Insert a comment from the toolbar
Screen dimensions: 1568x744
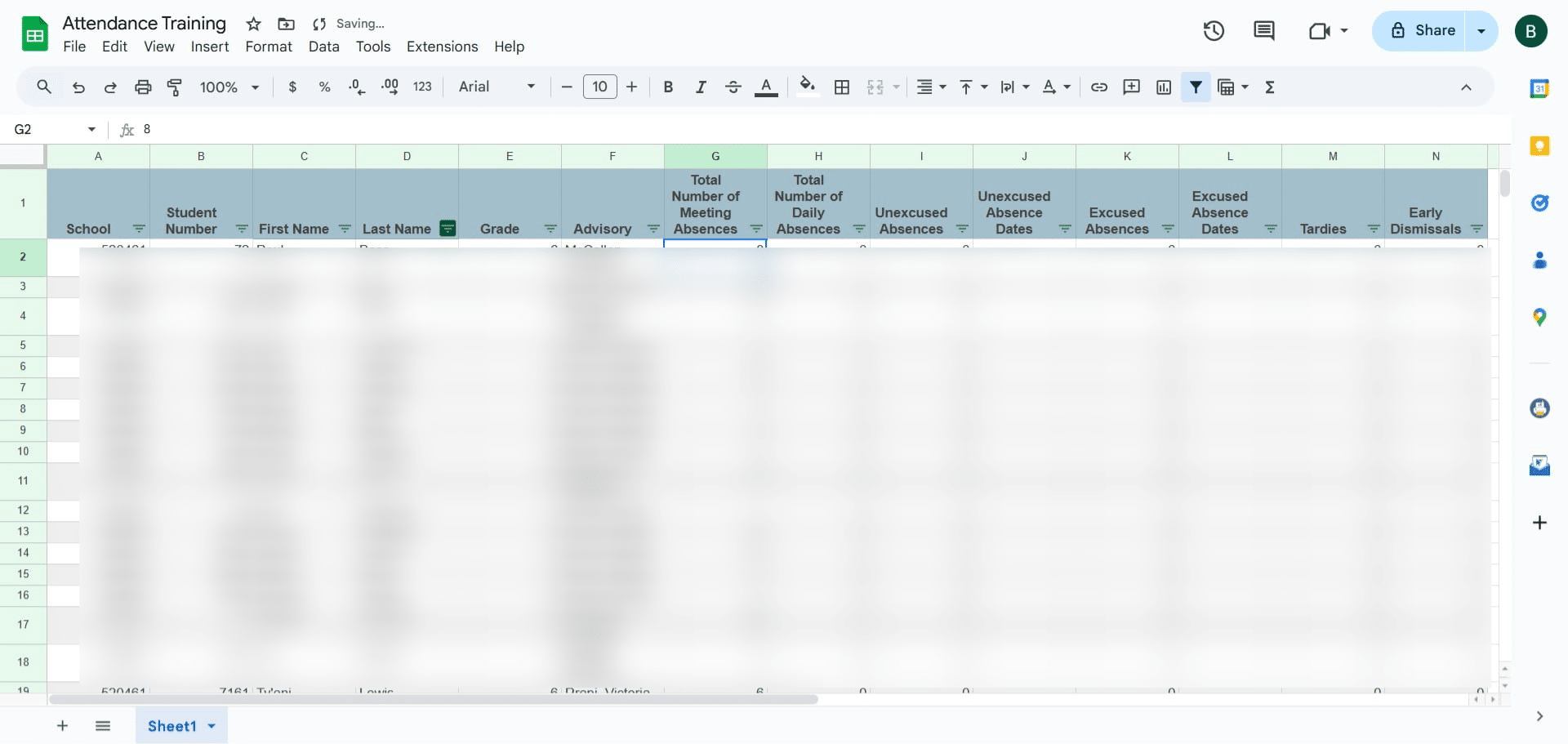[1131, 87]
